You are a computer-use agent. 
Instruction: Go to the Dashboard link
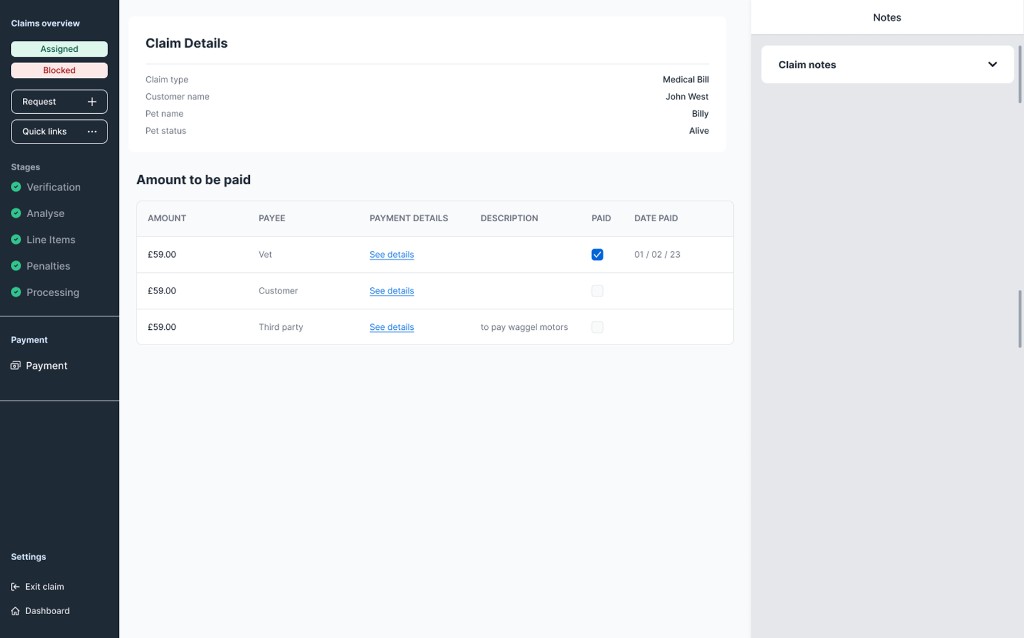(x=47, y=611)
